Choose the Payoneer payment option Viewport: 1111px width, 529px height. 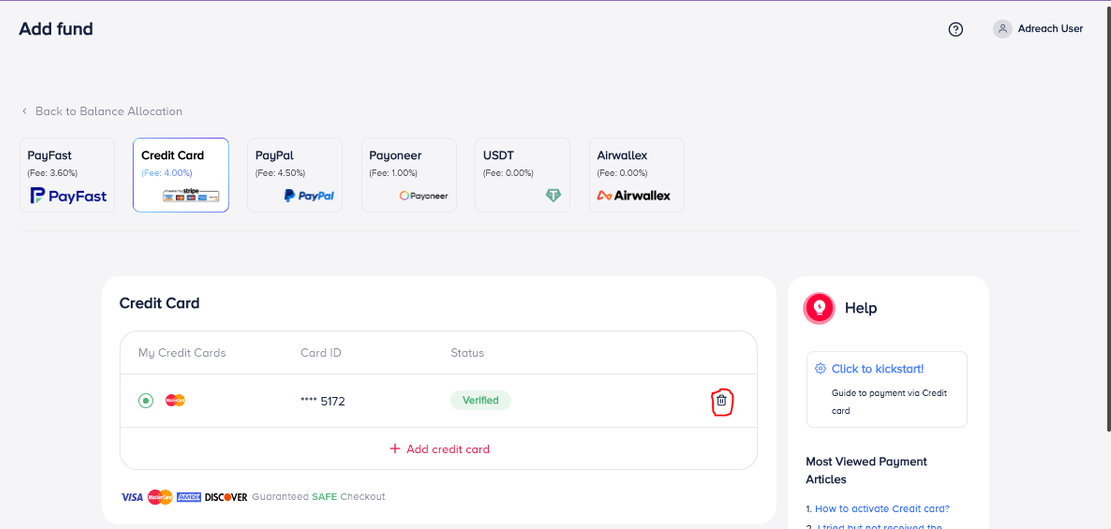[x=409, y=175]
